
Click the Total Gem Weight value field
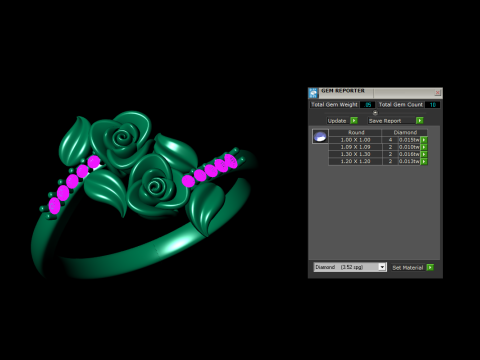[x=367, y=105]
